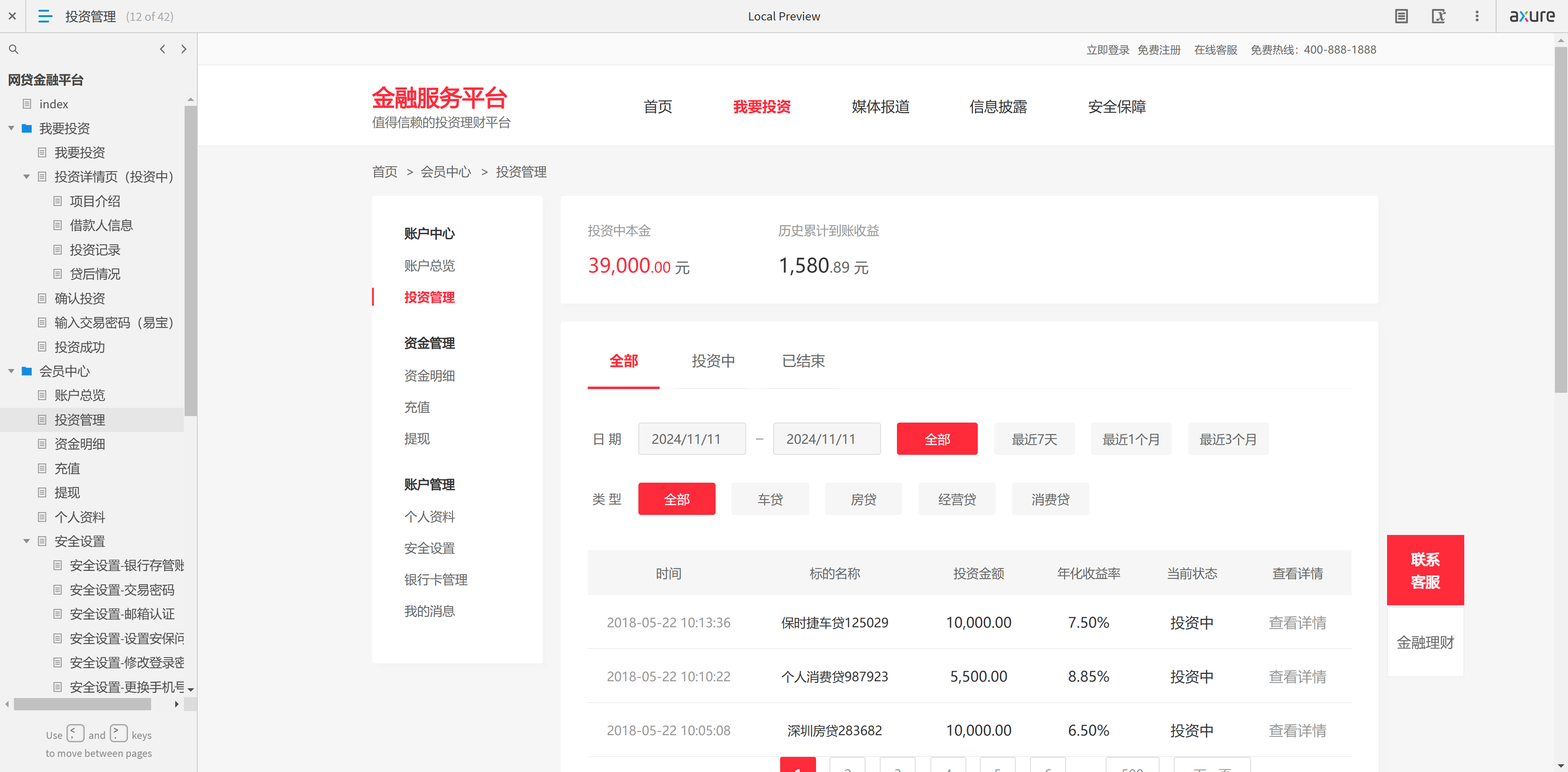The image size is (1568, 772).
Task: Close the Axure sitemap panel with the X icon
Action: pos(12,16)
